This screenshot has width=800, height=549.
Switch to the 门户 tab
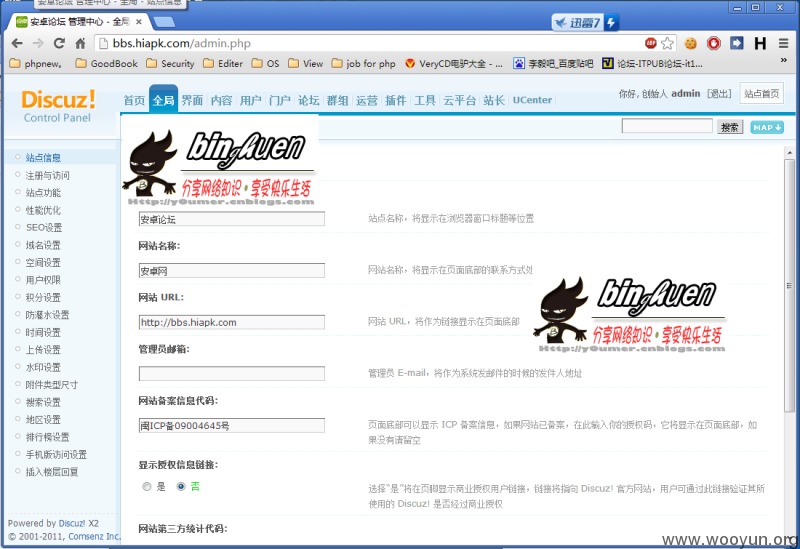[x=280, y=101]
